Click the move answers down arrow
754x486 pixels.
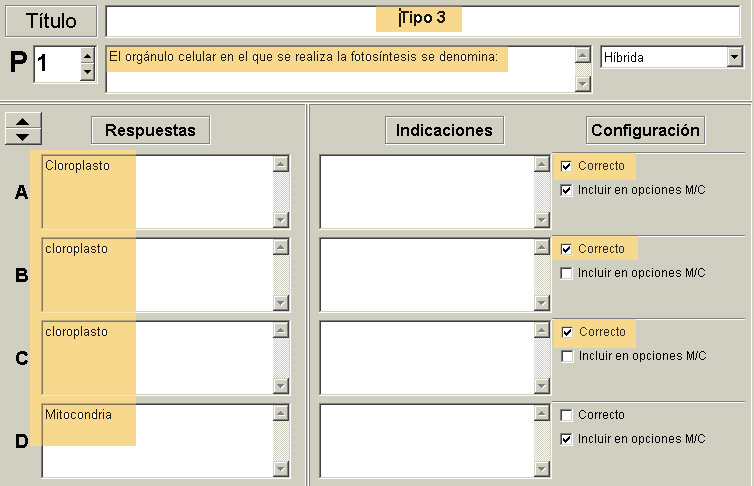[x=24, y=135]
